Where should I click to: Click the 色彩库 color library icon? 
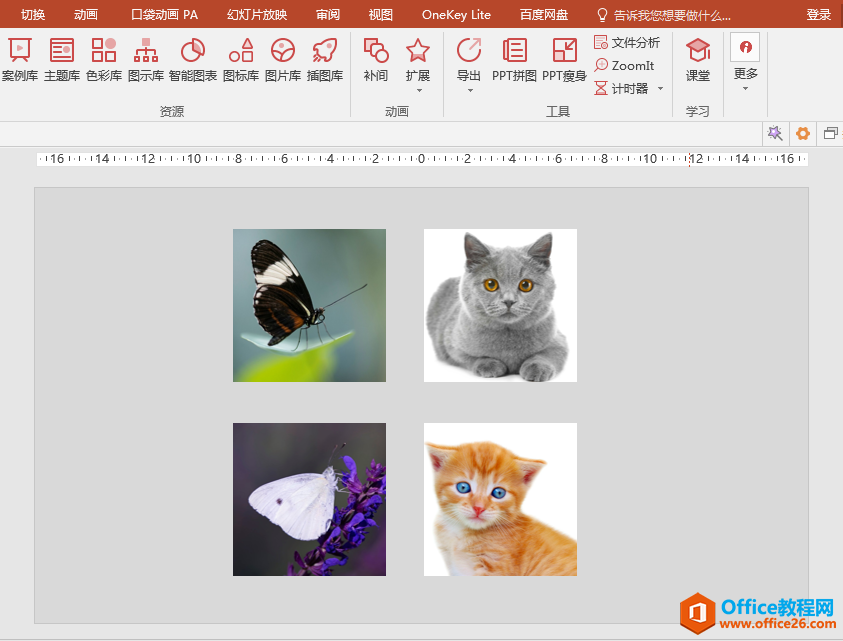104,59
